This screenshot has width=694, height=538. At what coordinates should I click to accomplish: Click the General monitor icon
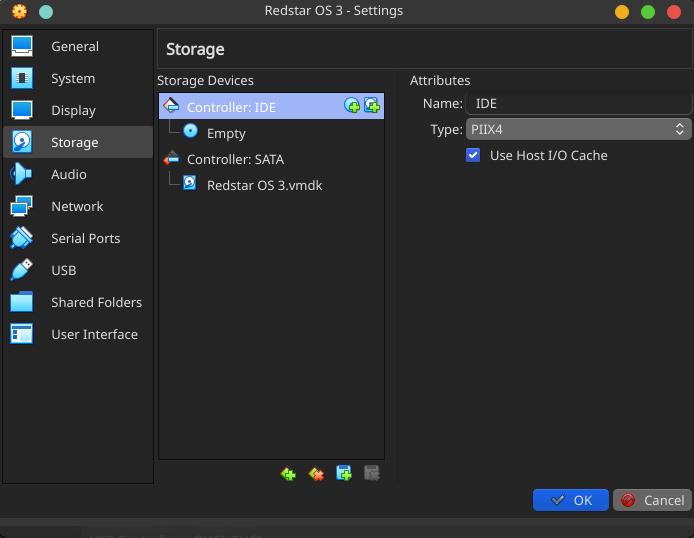click(22, 46)
